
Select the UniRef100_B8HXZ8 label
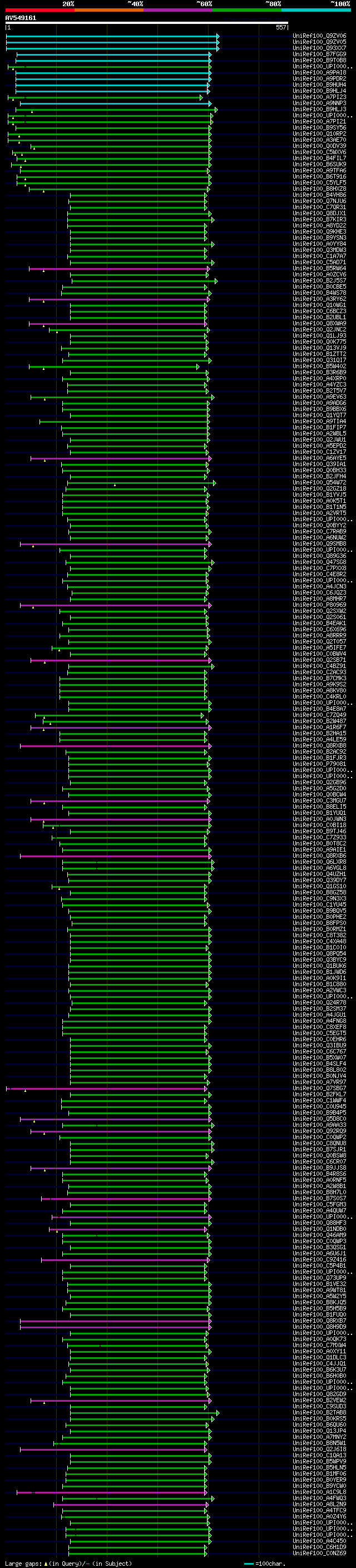coord(319,189)
